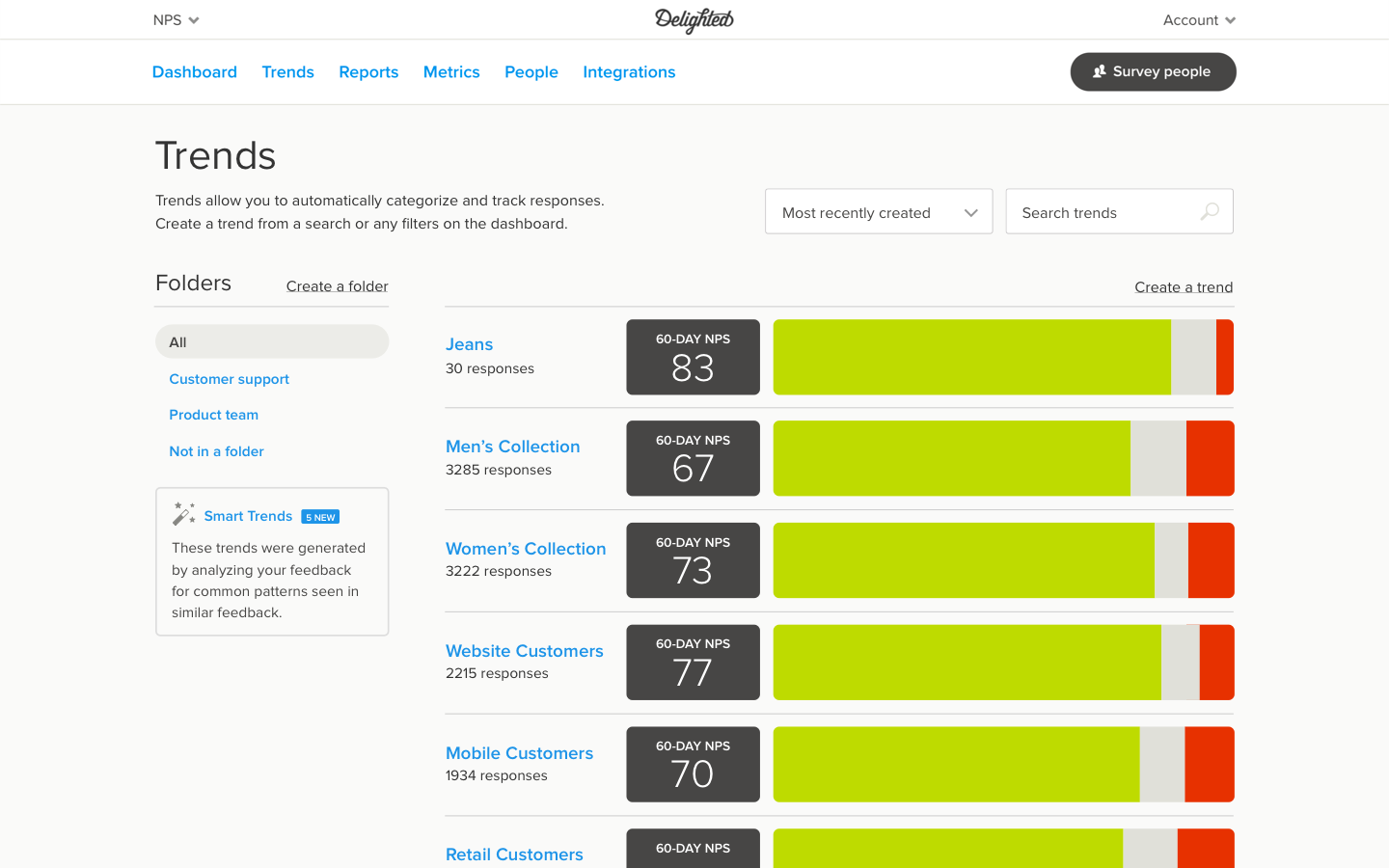The width and height of the screenshot is (1389, 868).
Task: Click the Create a trend link
Action: [1183, 287]
